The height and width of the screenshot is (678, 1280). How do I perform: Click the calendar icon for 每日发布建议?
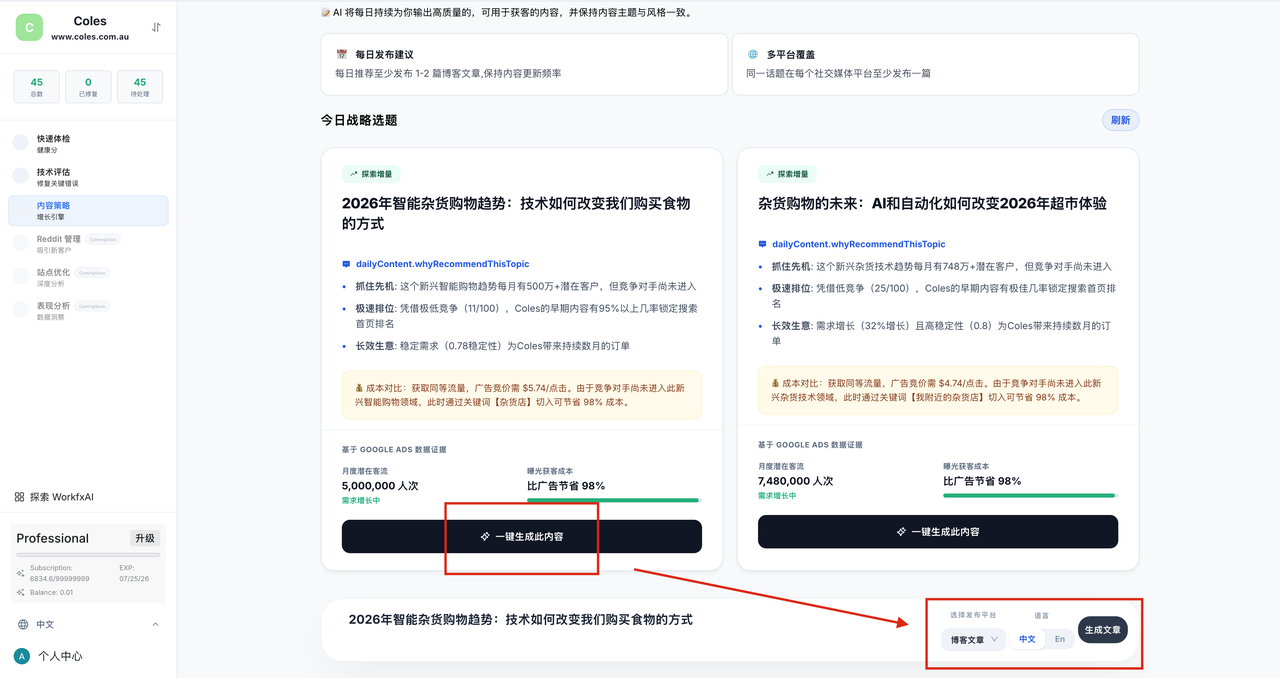tap(342, 55)
